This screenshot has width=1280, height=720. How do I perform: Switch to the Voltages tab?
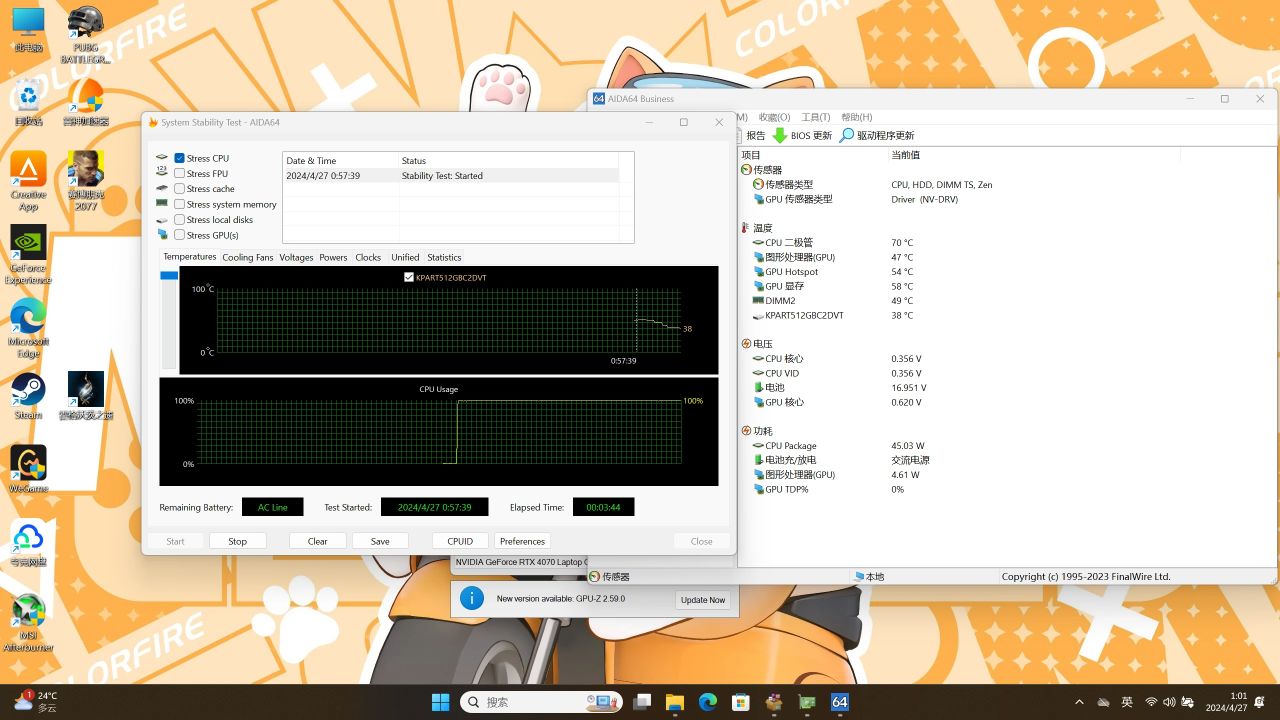tap(296, 257)
